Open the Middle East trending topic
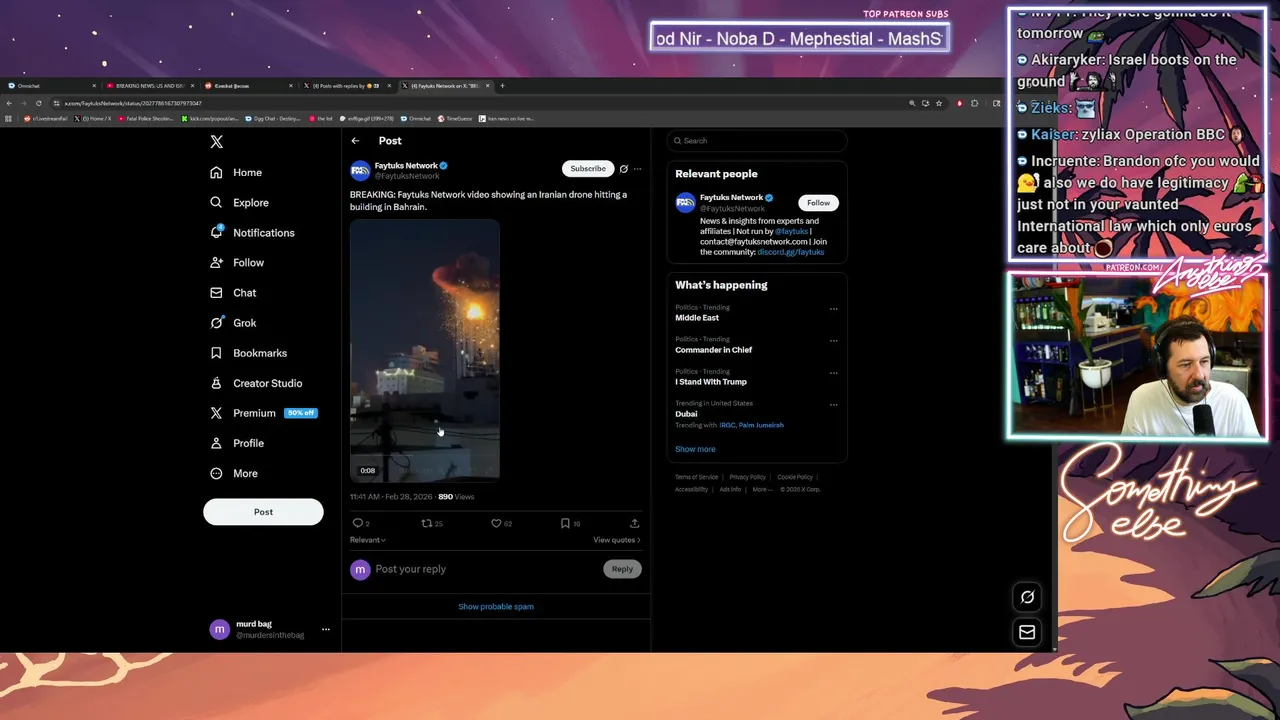The width and height of the screenshot is (1280, 720). (697, 317)
